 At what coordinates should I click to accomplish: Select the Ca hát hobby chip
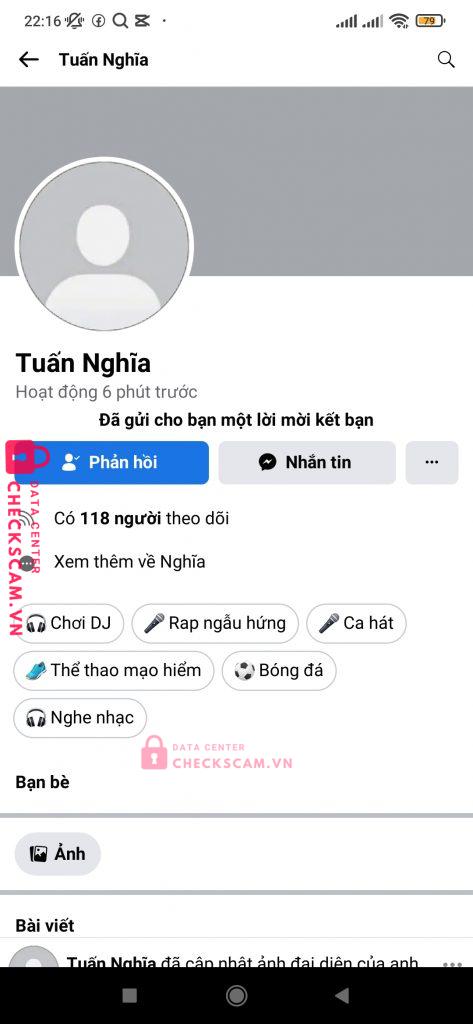356,623
